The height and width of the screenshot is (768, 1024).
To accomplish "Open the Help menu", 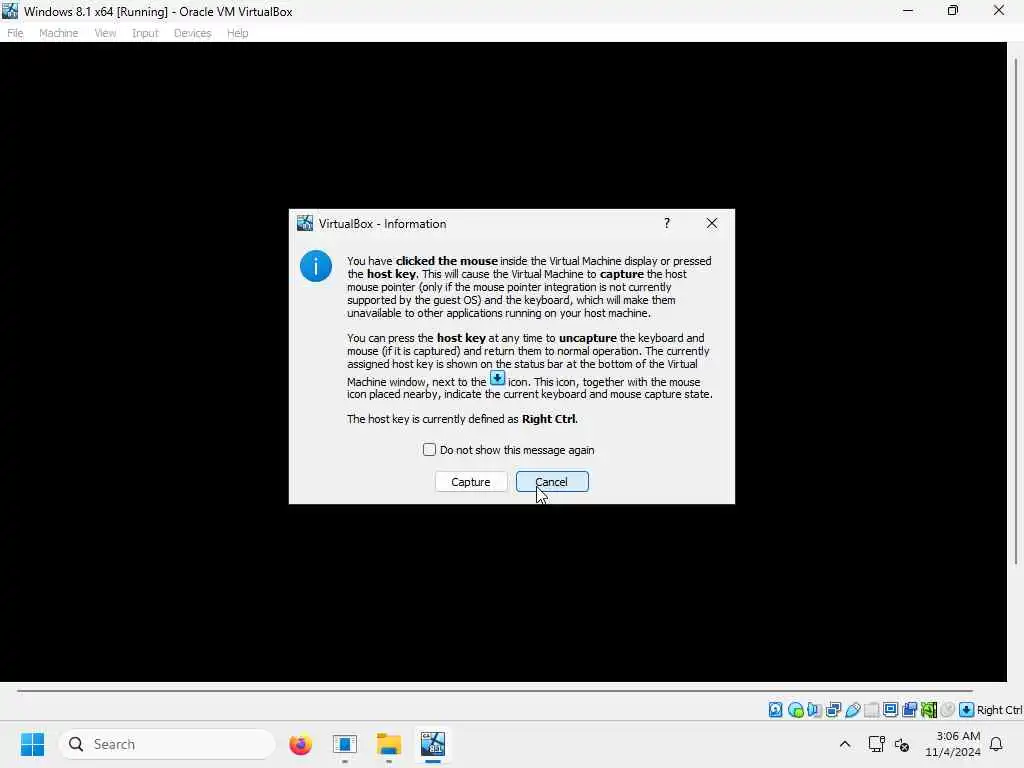I will [x=238, y=33].
